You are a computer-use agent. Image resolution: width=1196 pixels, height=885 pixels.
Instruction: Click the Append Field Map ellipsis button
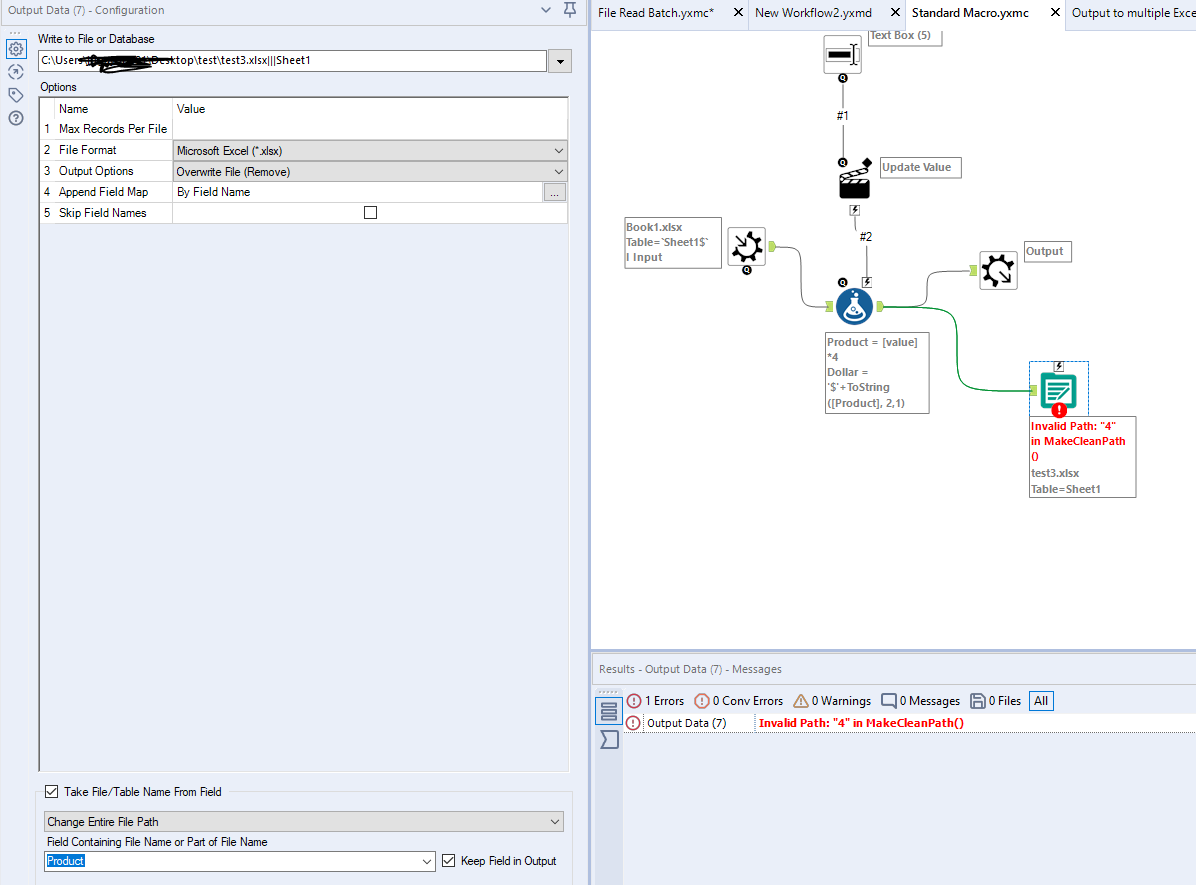click(x=555, y=192)
